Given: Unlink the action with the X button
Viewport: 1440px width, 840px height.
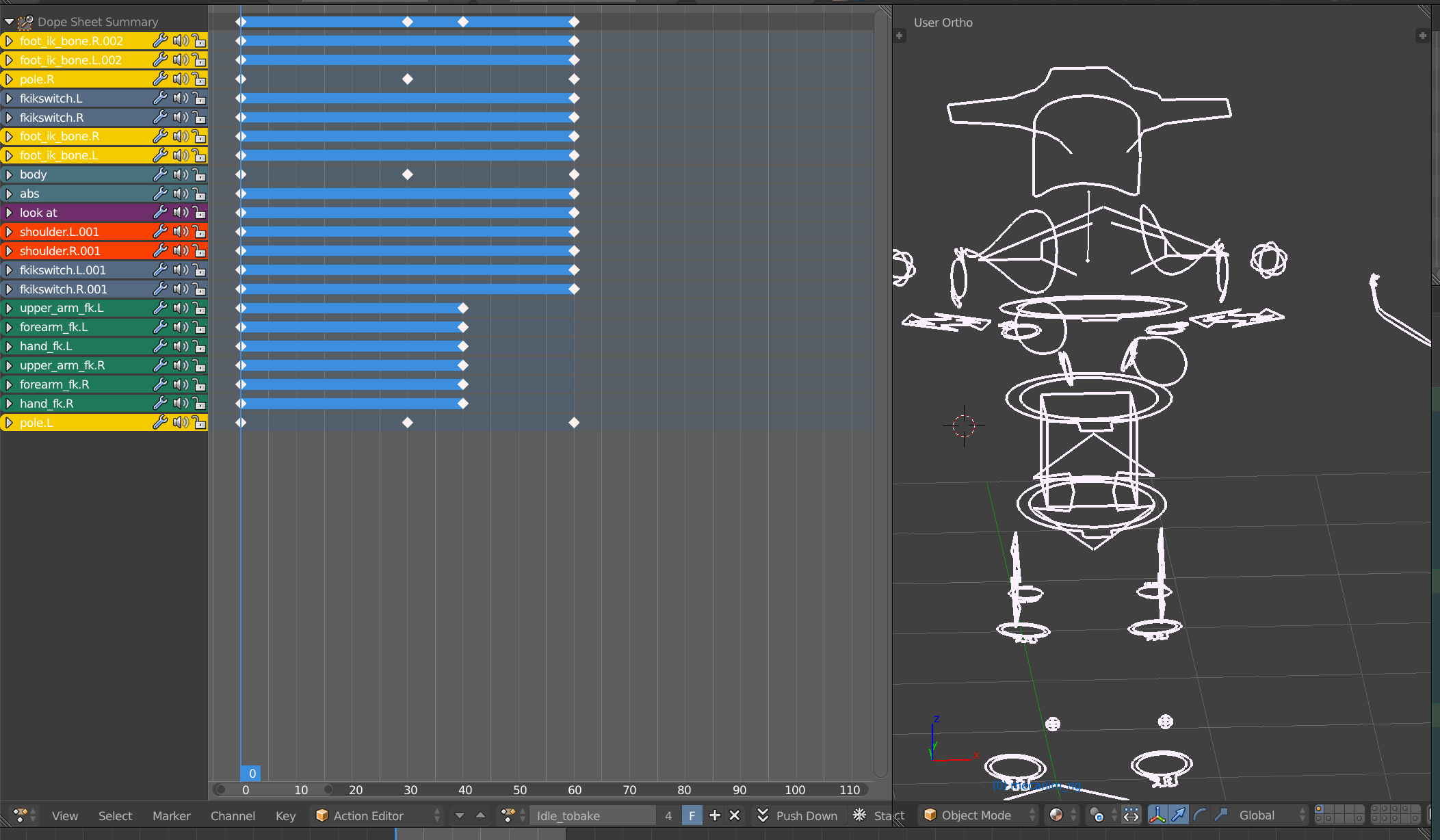Looking at the screenshot, I should click(x=735, y=815).
